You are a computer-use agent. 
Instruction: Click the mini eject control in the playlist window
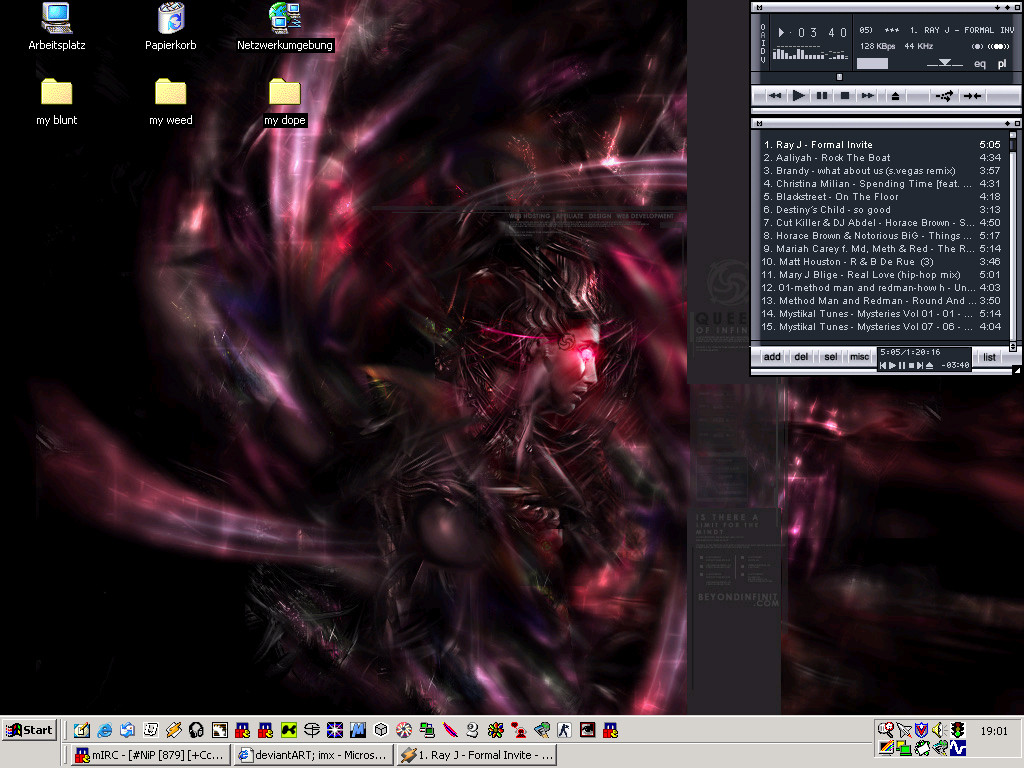click(929, 366)
